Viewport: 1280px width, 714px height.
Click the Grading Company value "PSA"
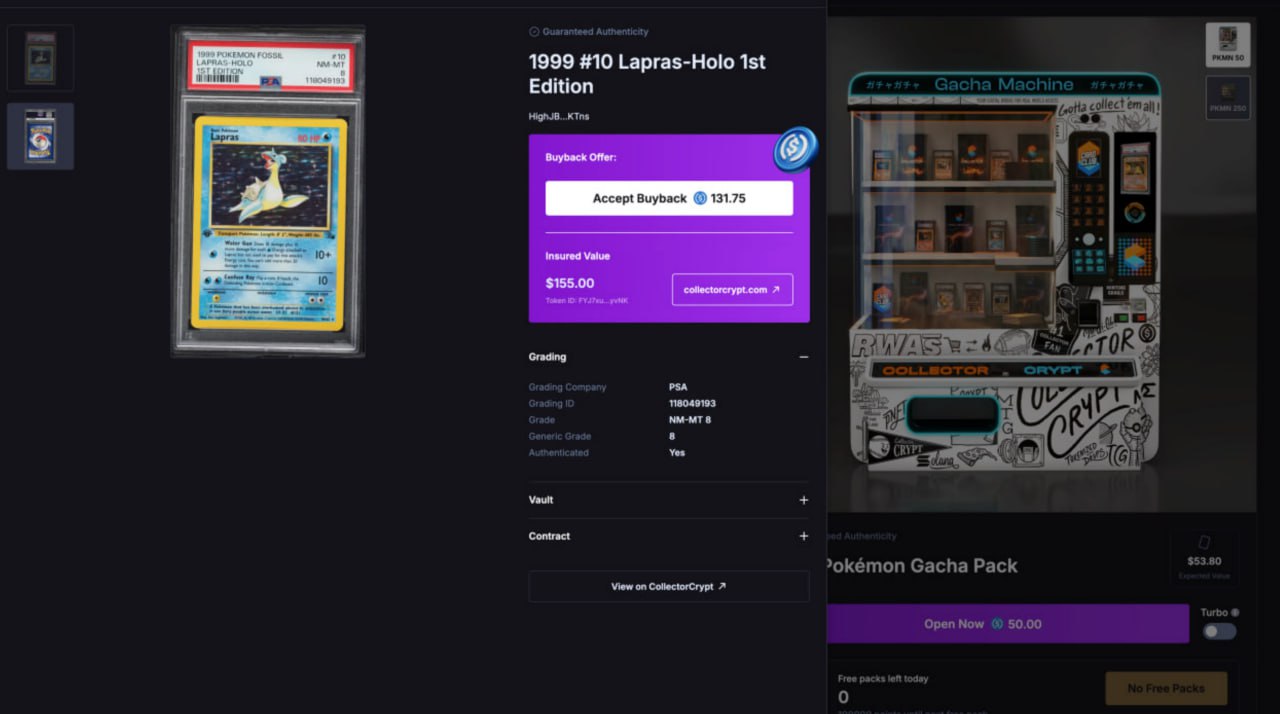coord(678,387)
